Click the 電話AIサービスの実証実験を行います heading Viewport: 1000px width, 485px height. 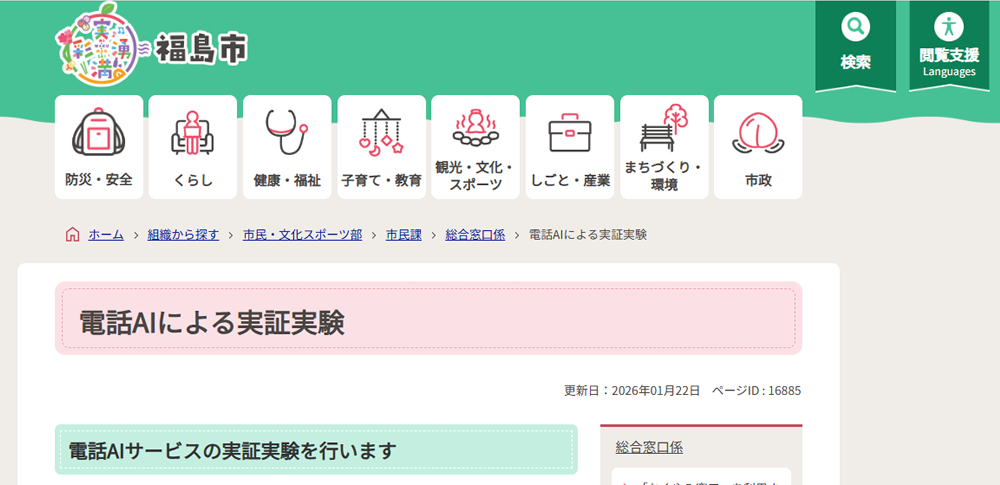[232, 451]
